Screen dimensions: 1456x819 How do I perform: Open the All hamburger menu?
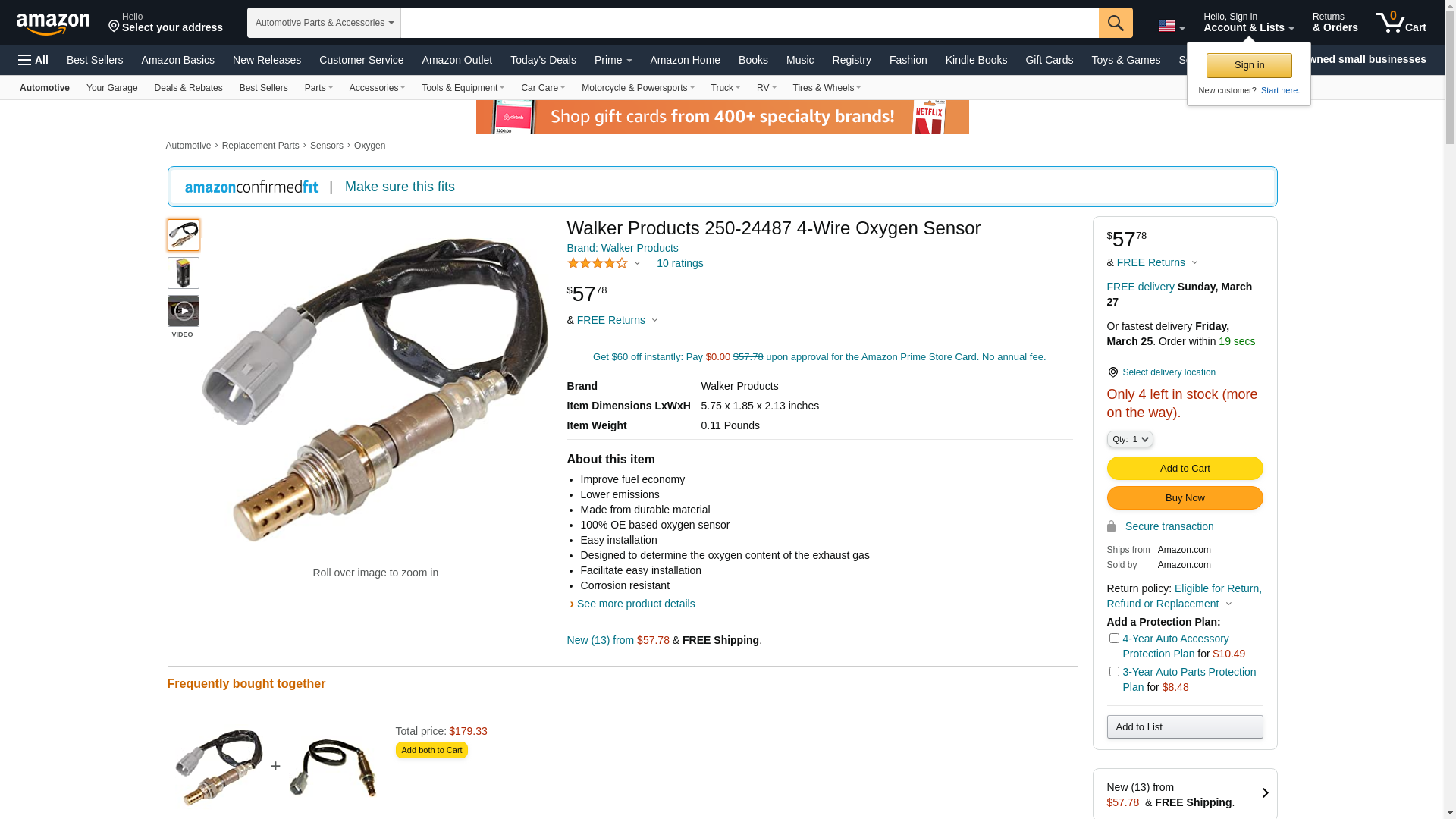coord(33,60)
